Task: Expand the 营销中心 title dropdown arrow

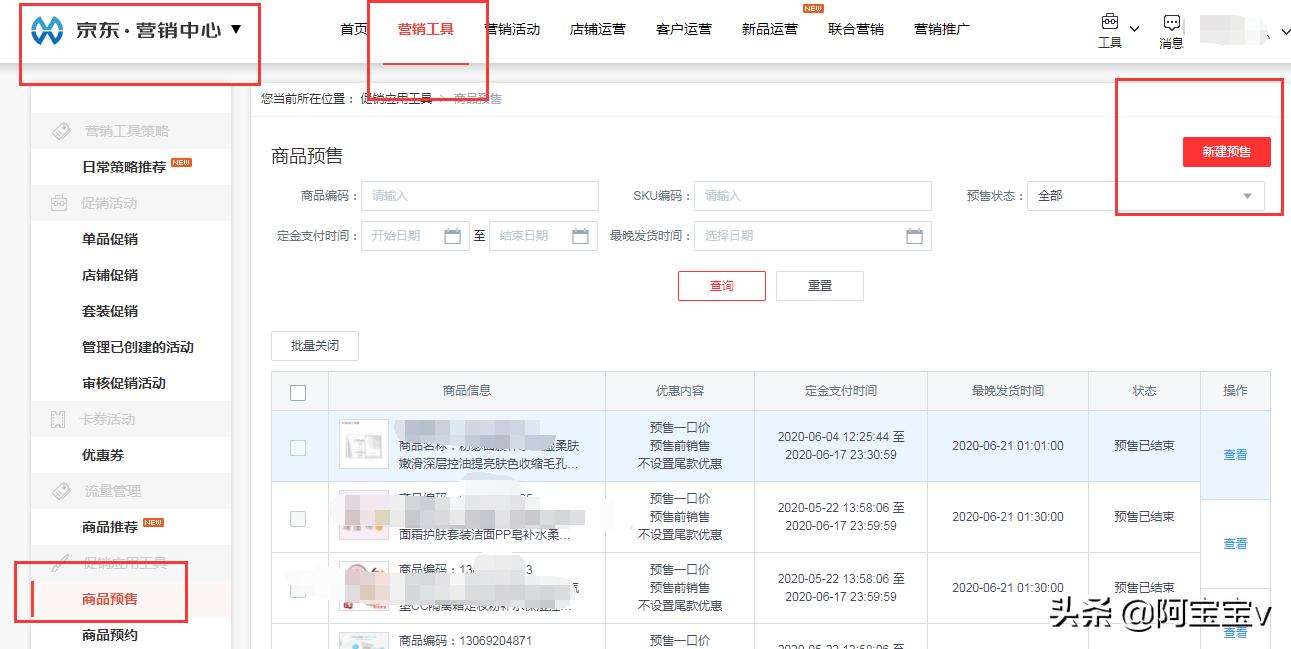Action: [x=236, y=28]
